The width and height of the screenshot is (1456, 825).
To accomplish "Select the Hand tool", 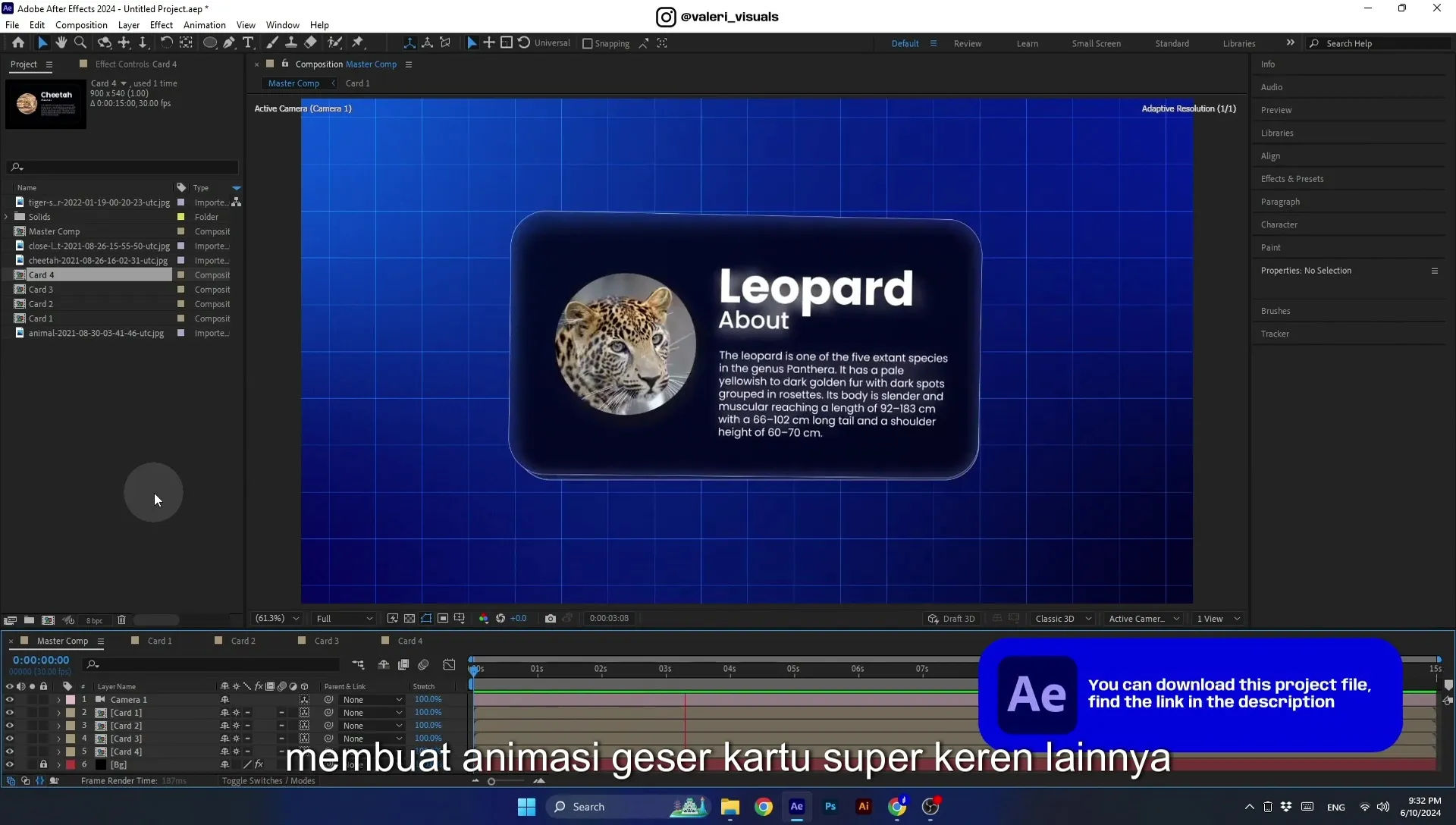I will pos(61,43).
